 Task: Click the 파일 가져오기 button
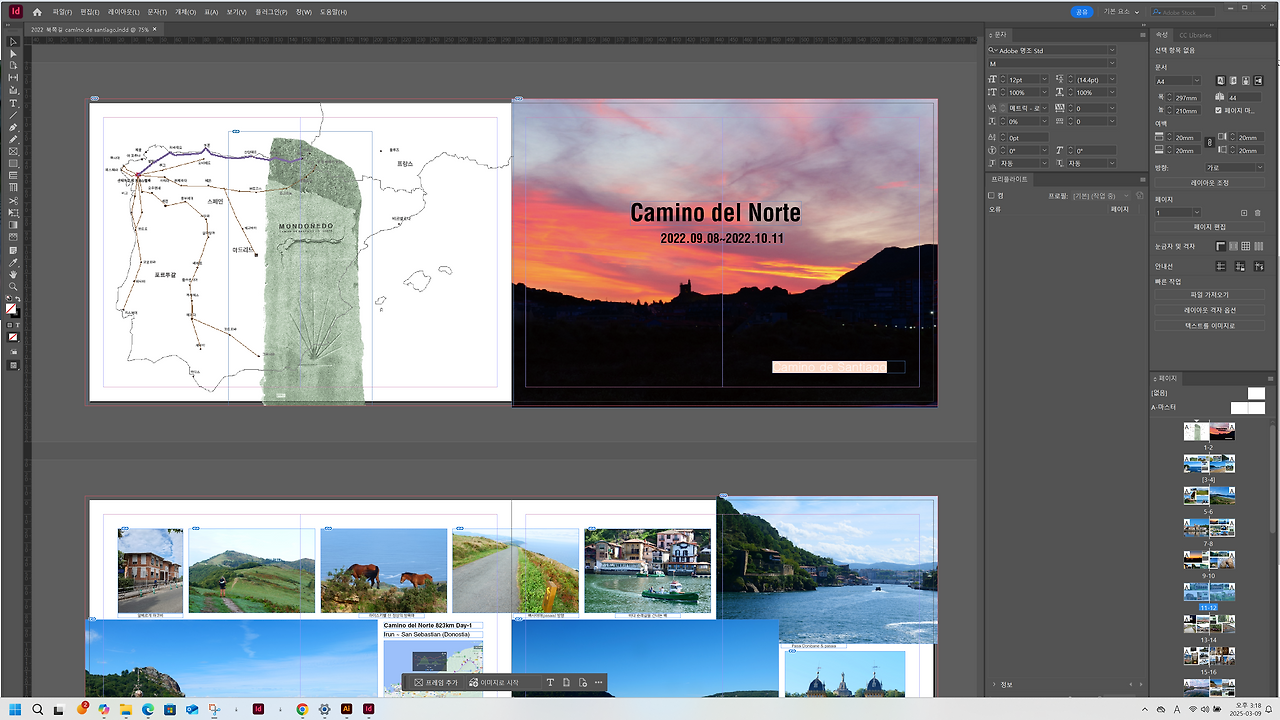pyautogui.click(x=1210, y=295)
